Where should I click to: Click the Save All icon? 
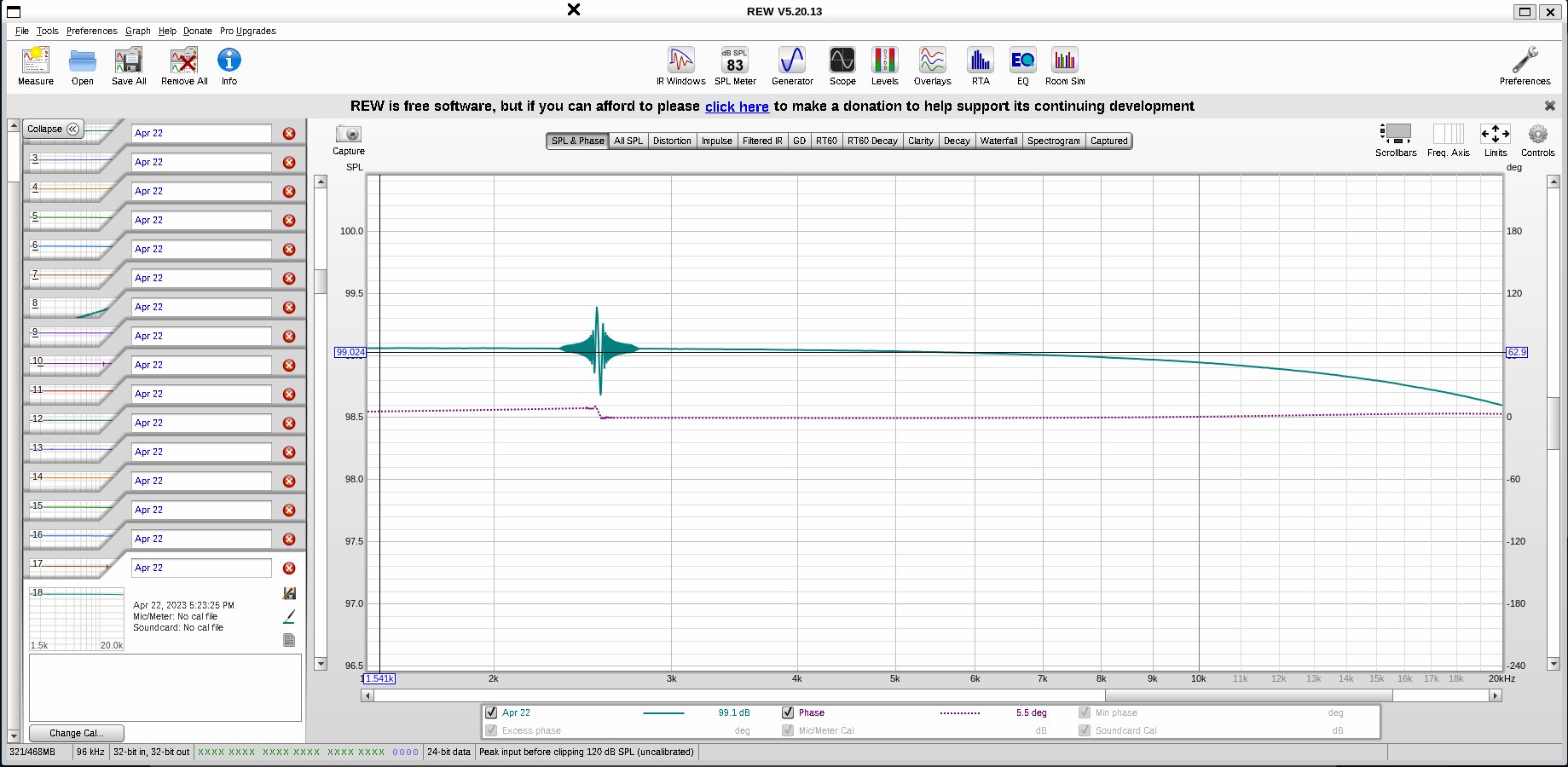(129, 66)
